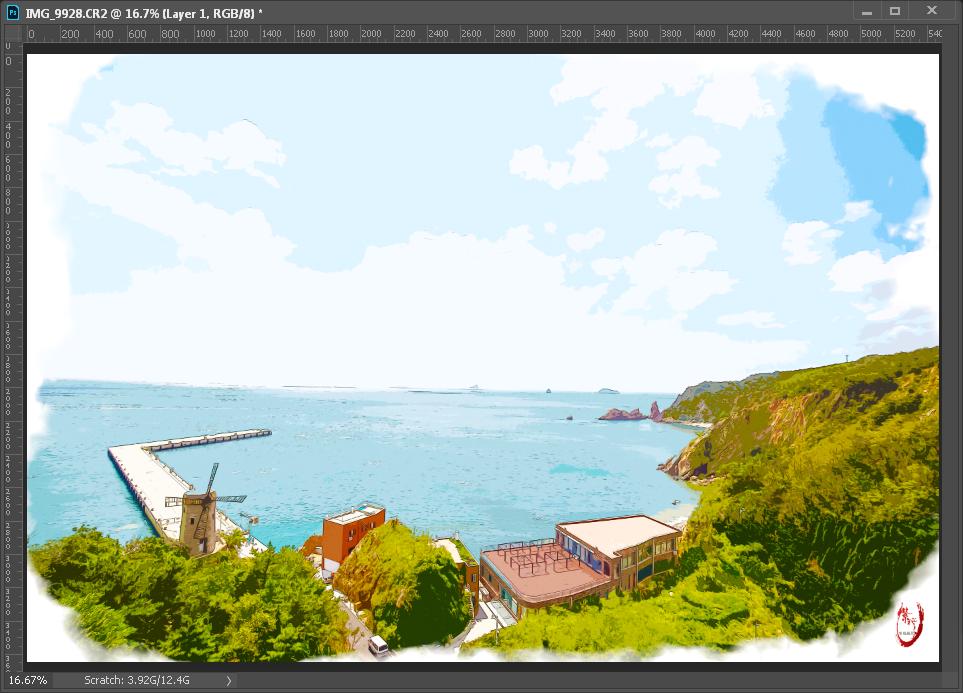The image size is (963, 693).
Task: Click the 16.67% zoom level field
Action: click(x=27, y=681)
